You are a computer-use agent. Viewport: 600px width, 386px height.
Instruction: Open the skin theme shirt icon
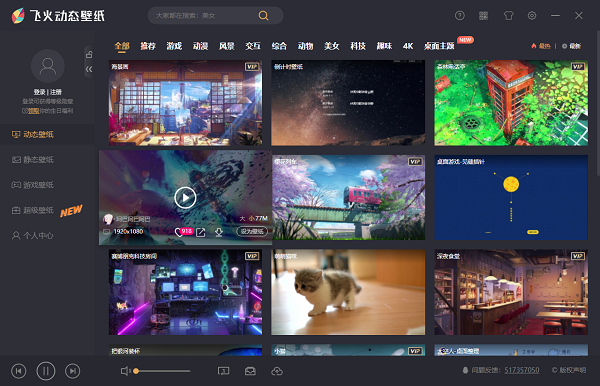click(x=508, y=16)
